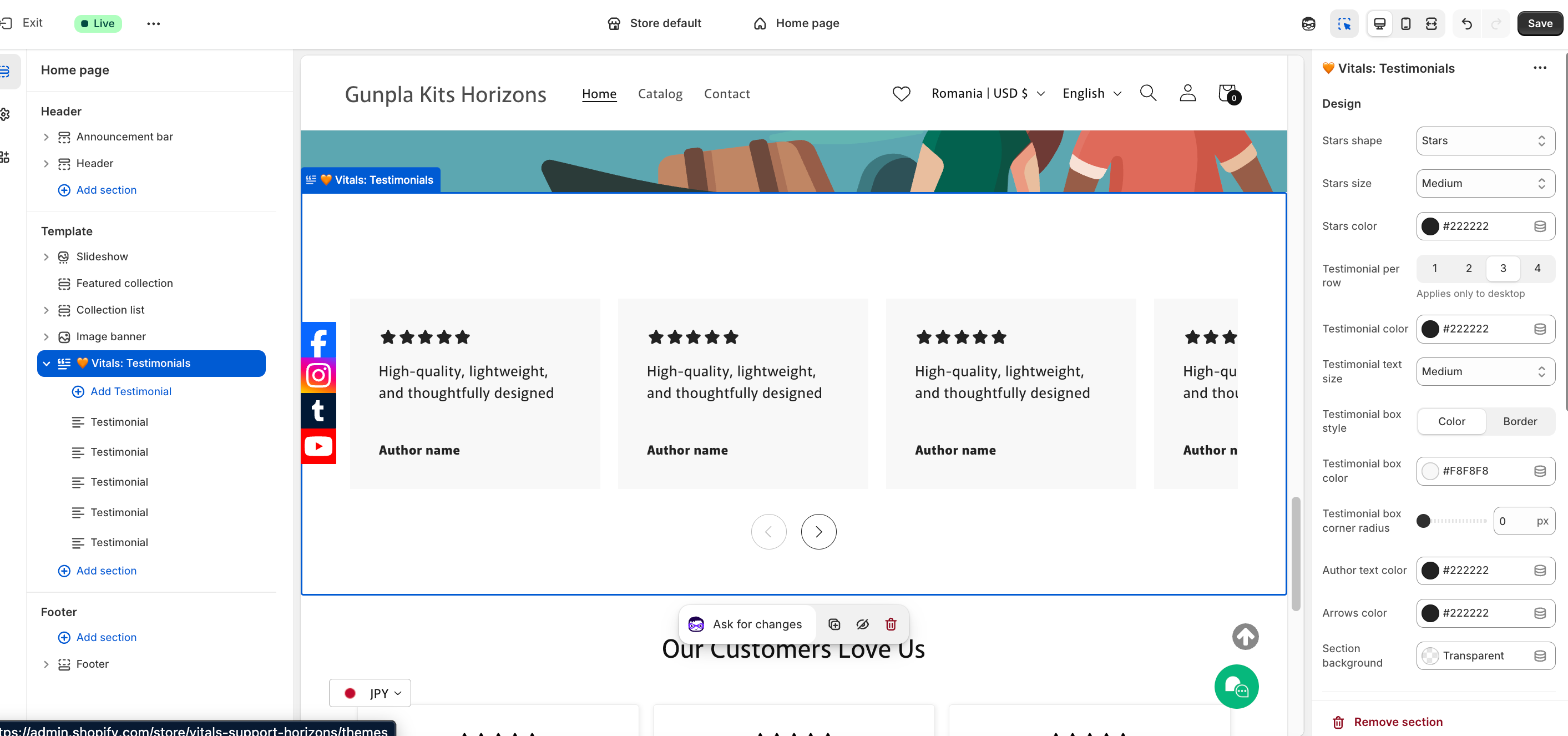Click the green chat bubble icon

pos(1236,687)
